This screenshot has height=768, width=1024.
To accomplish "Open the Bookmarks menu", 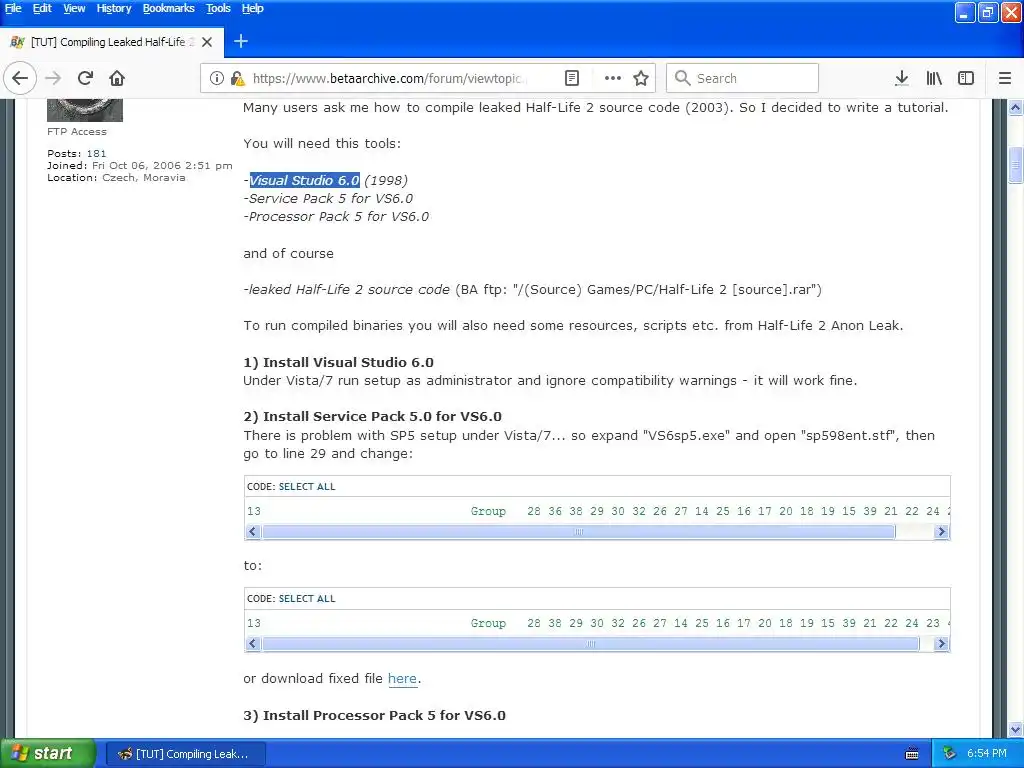I will tap(168, 8).
